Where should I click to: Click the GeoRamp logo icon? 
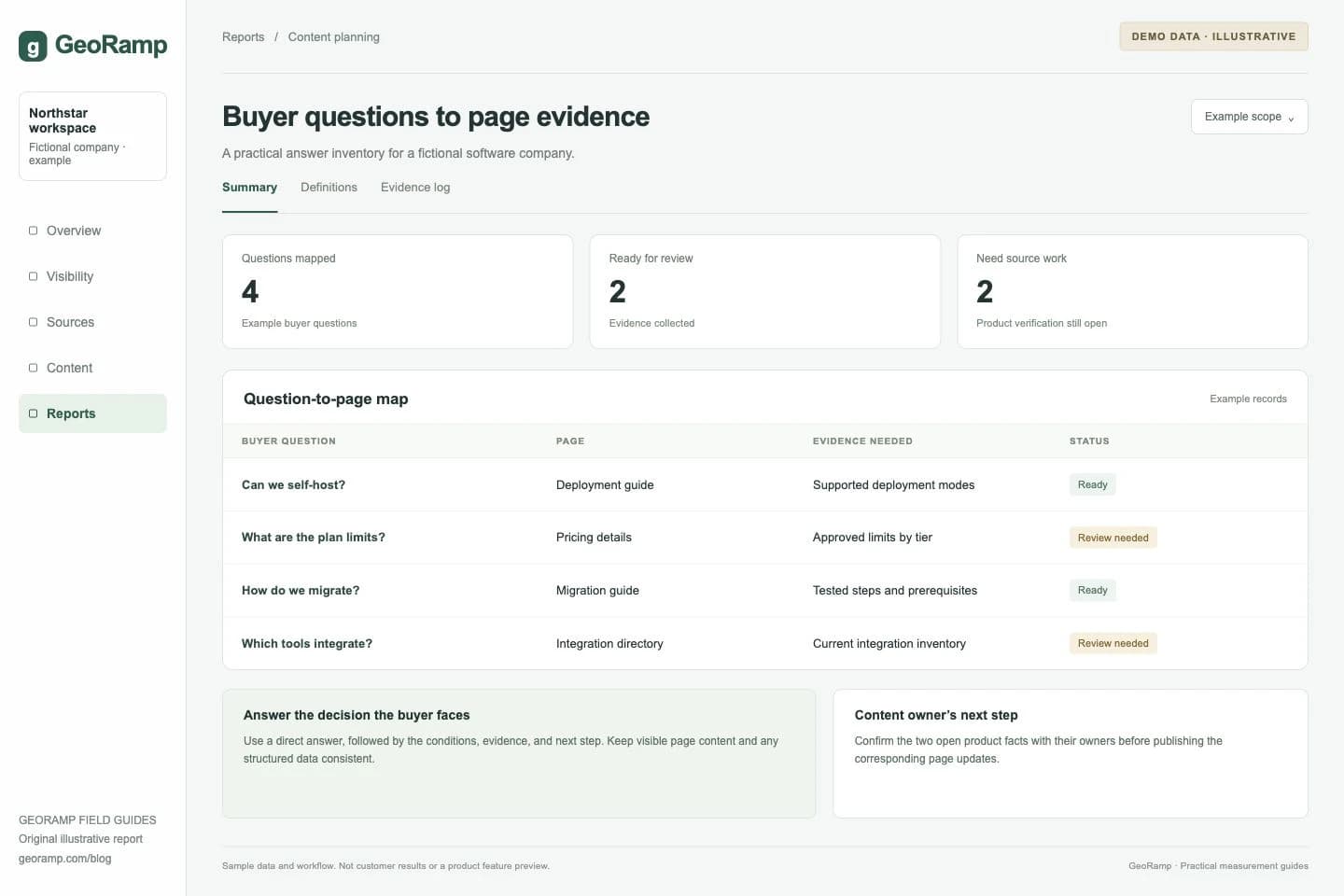[33, 46]
